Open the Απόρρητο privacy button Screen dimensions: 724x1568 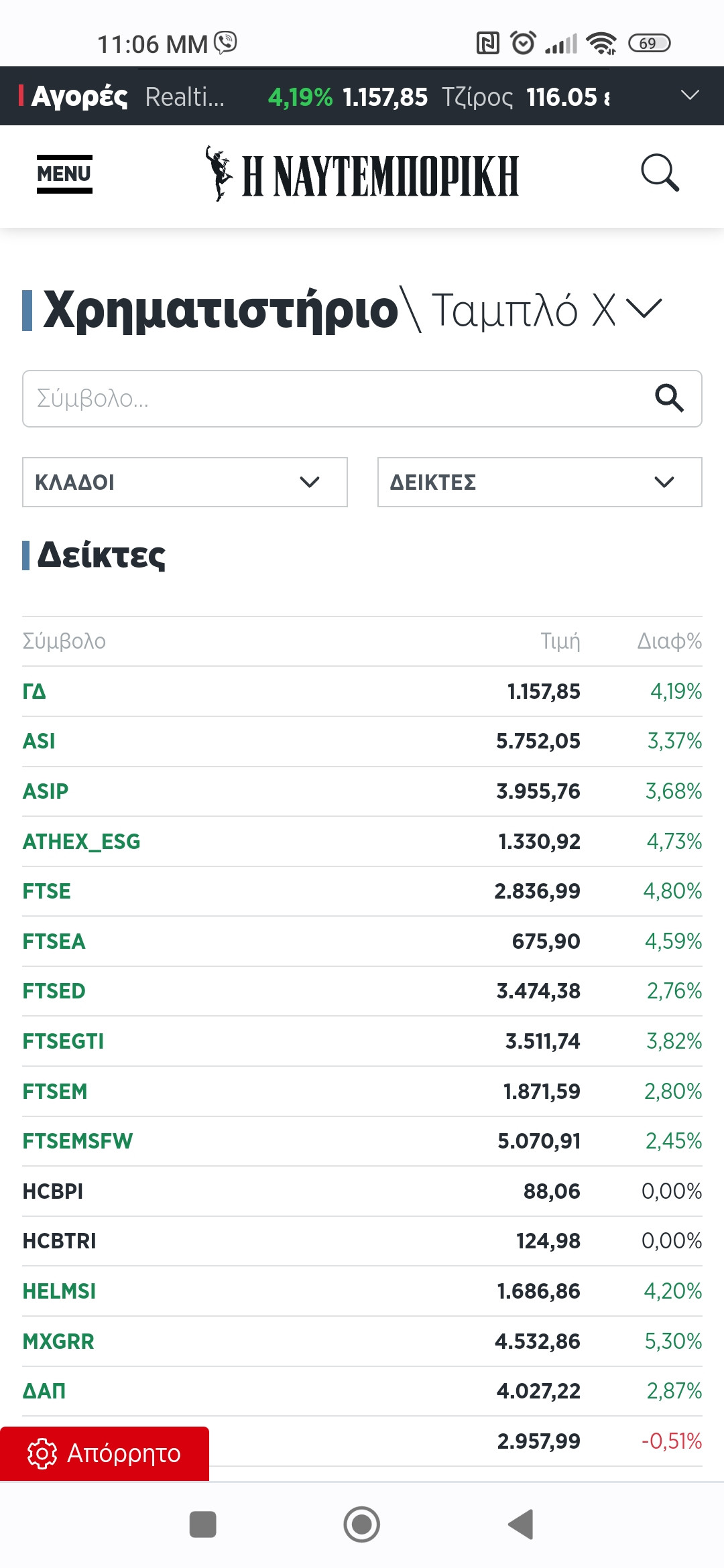pyautogui.click(x=105, y=1453)
